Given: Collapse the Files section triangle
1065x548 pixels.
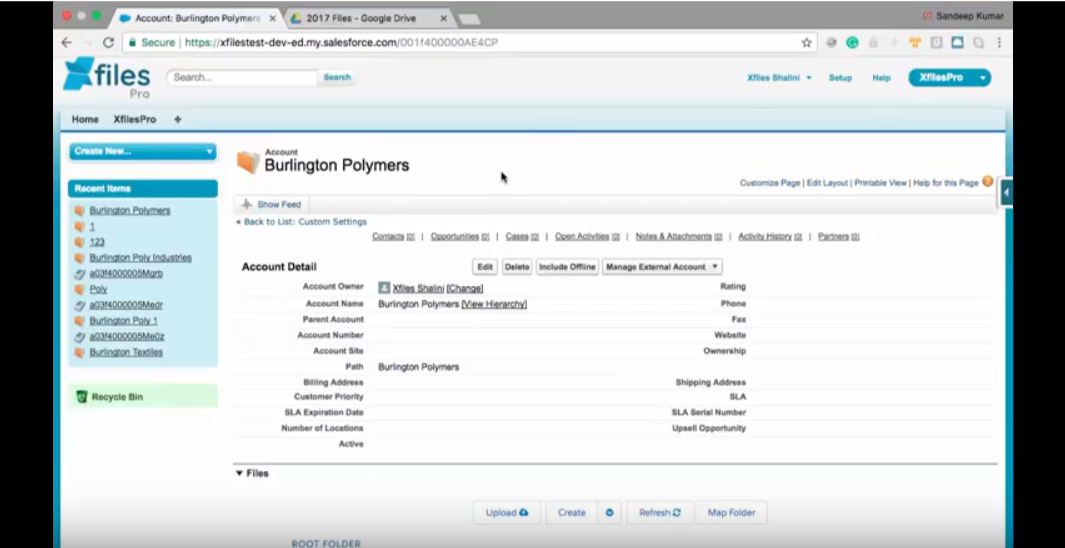Looking at the screenshot, I should click(x=239, y=473).
